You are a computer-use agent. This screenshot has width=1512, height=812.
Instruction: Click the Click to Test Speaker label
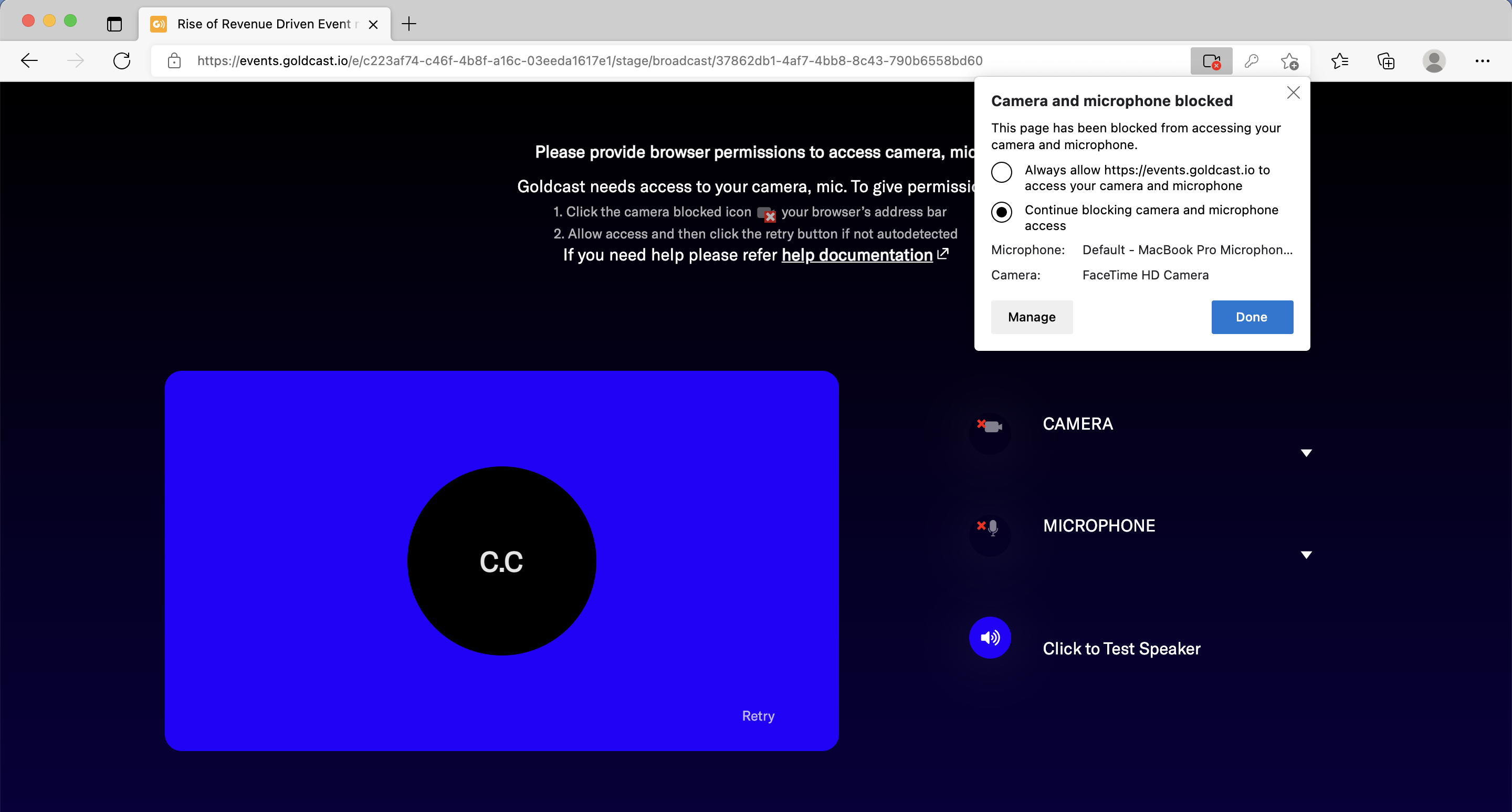(x=1121, y=649)
